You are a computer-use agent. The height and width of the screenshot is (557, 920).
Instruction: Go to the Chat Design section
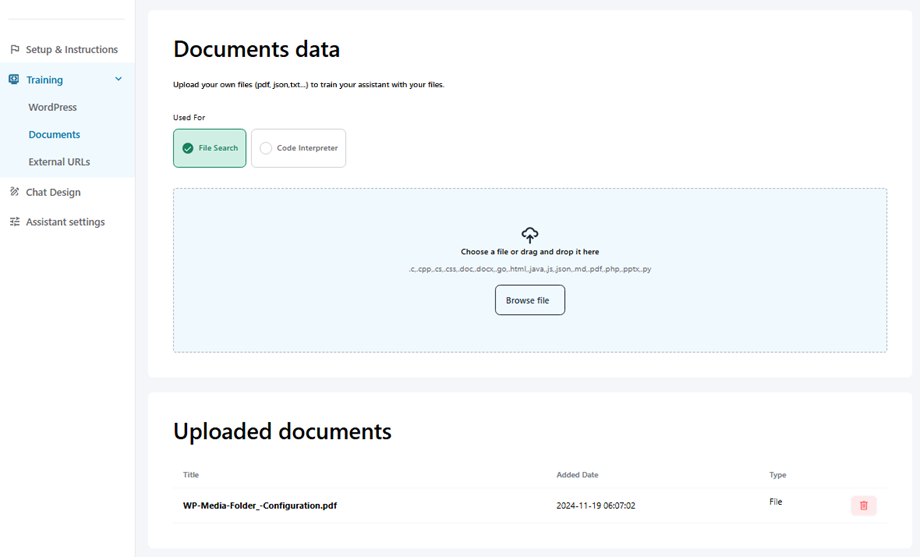pyautogui.click(x=53, y=192)
